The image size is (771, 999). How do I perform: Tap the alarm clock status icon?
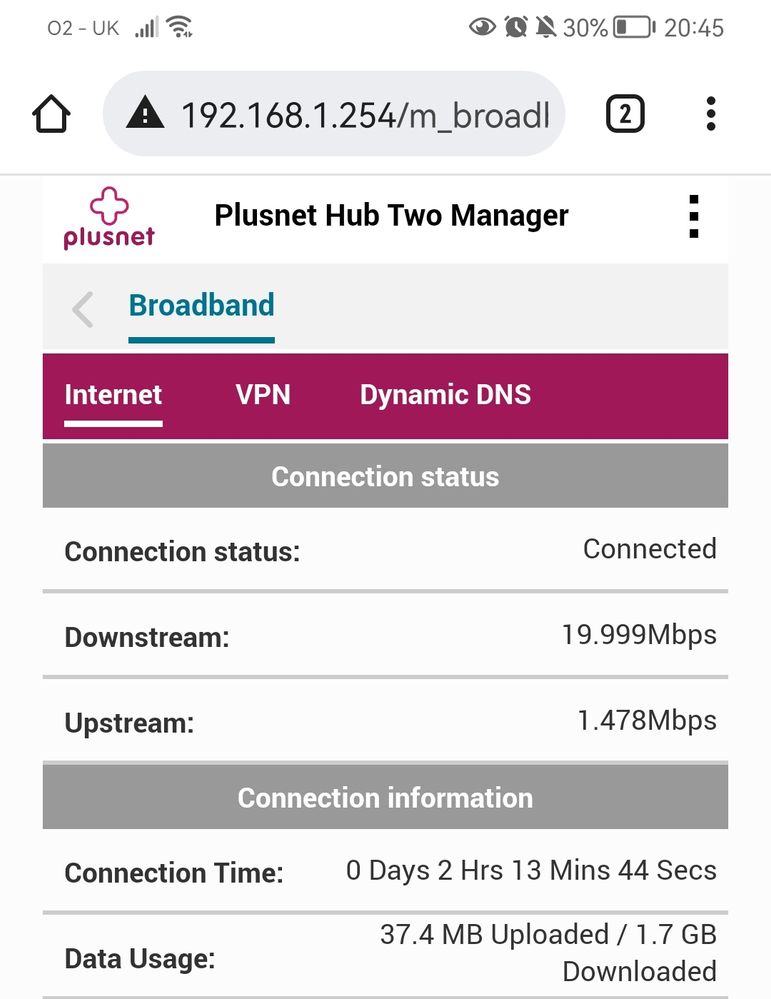[x=516, y=27]
